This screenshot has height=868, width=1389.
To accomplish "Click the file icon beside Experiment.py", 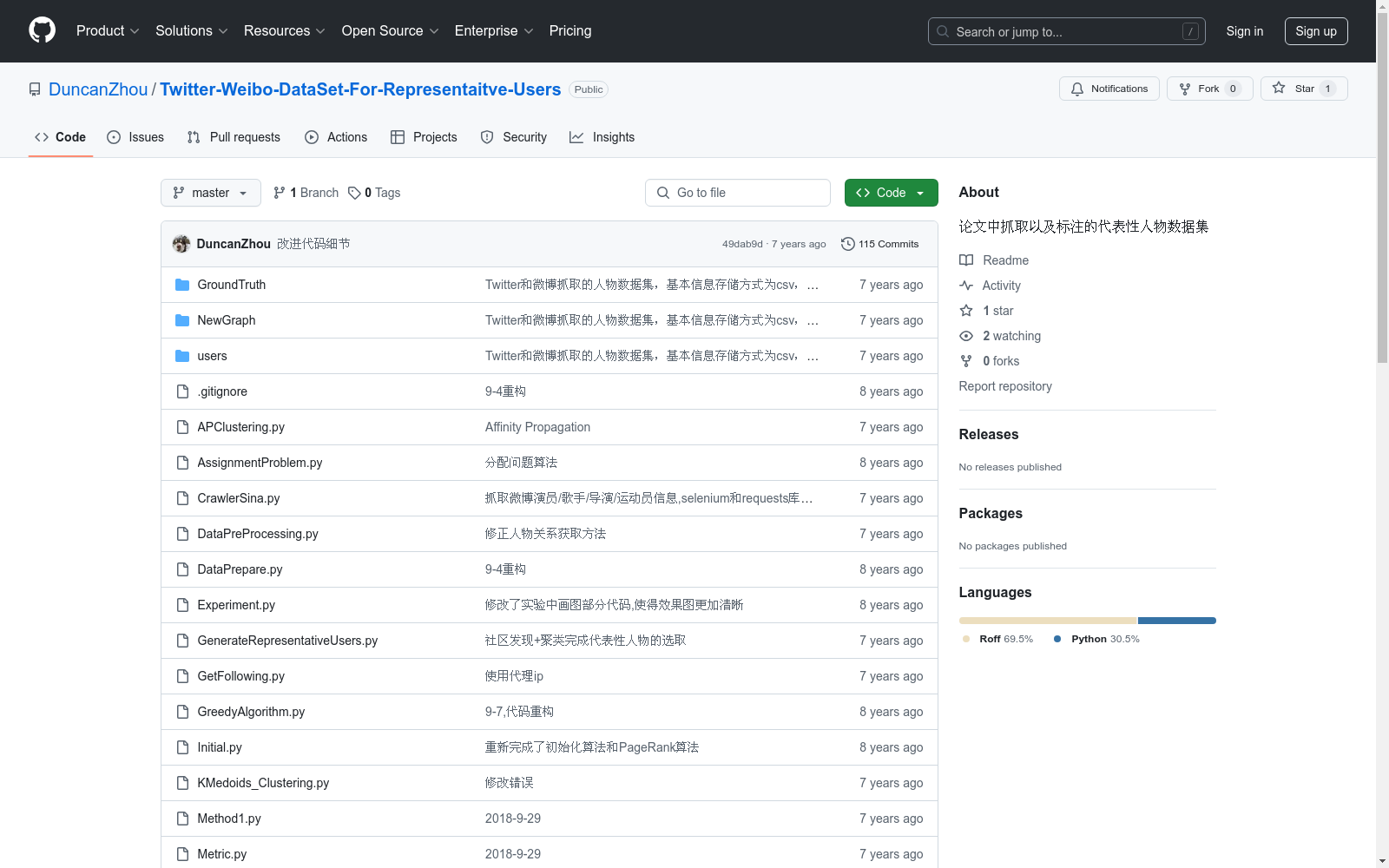I will [x=182, y=605].
